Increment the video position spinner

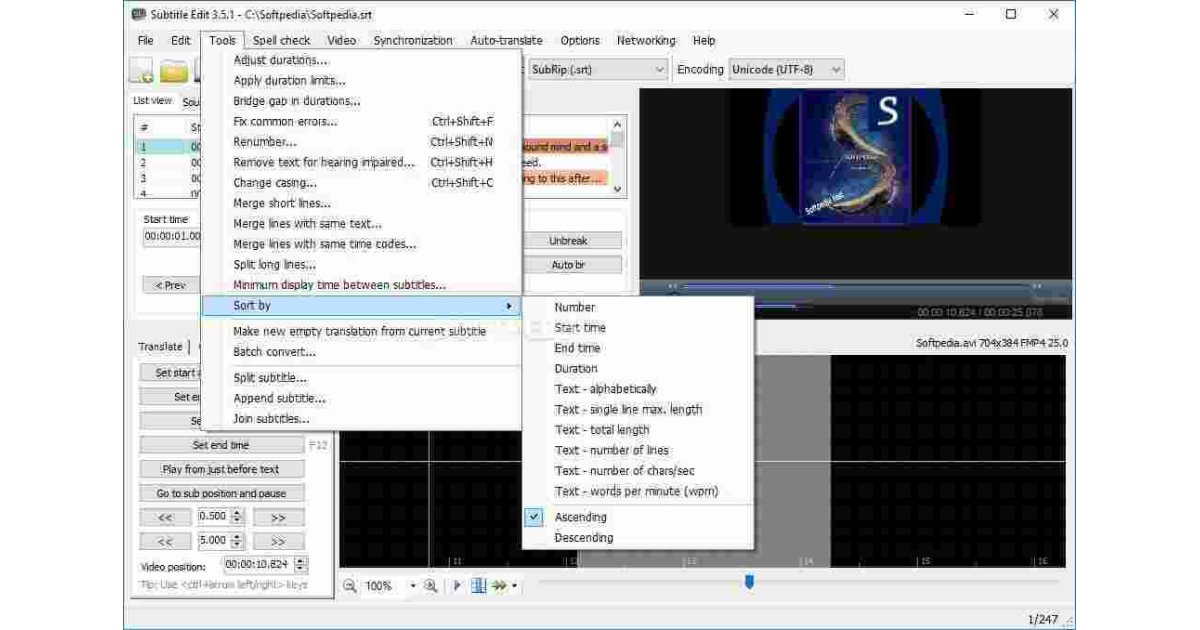[301, 561]
